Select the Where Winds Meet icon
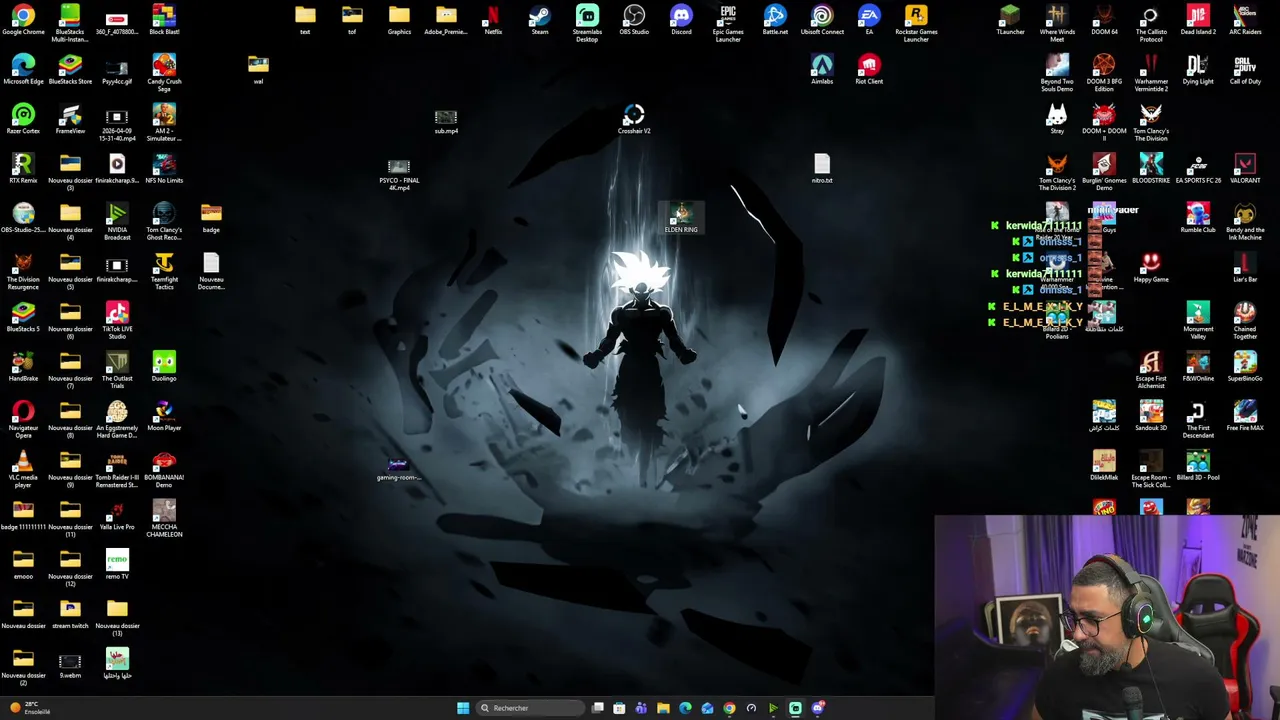 click(1057, 23)
